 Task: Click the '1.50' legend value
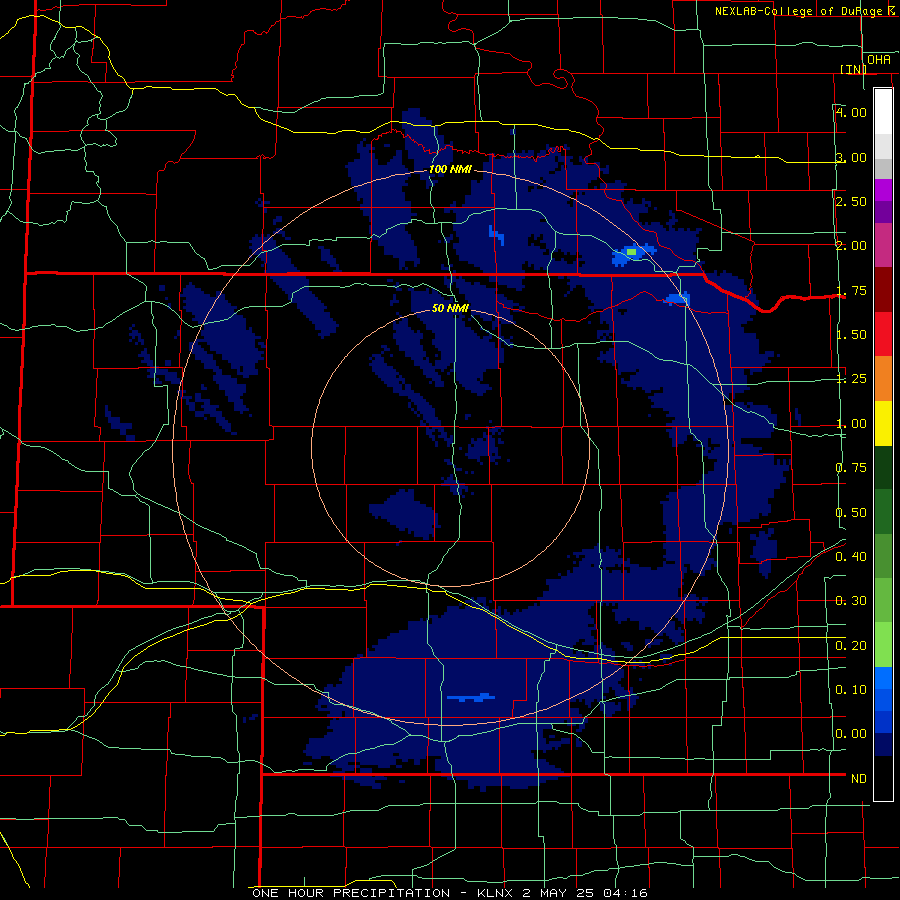tap(851, 335)
